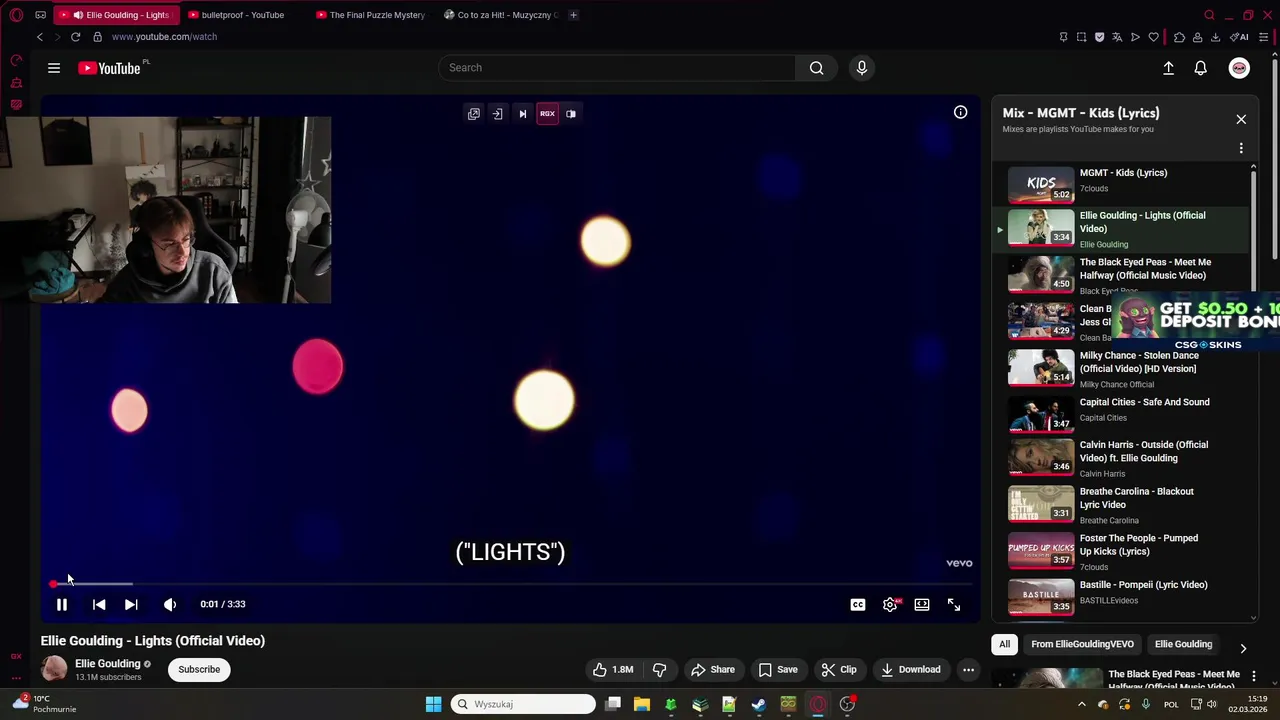This screenshot has height=720, width=1280.
Task: Download the video
Action: coord(910,669)
